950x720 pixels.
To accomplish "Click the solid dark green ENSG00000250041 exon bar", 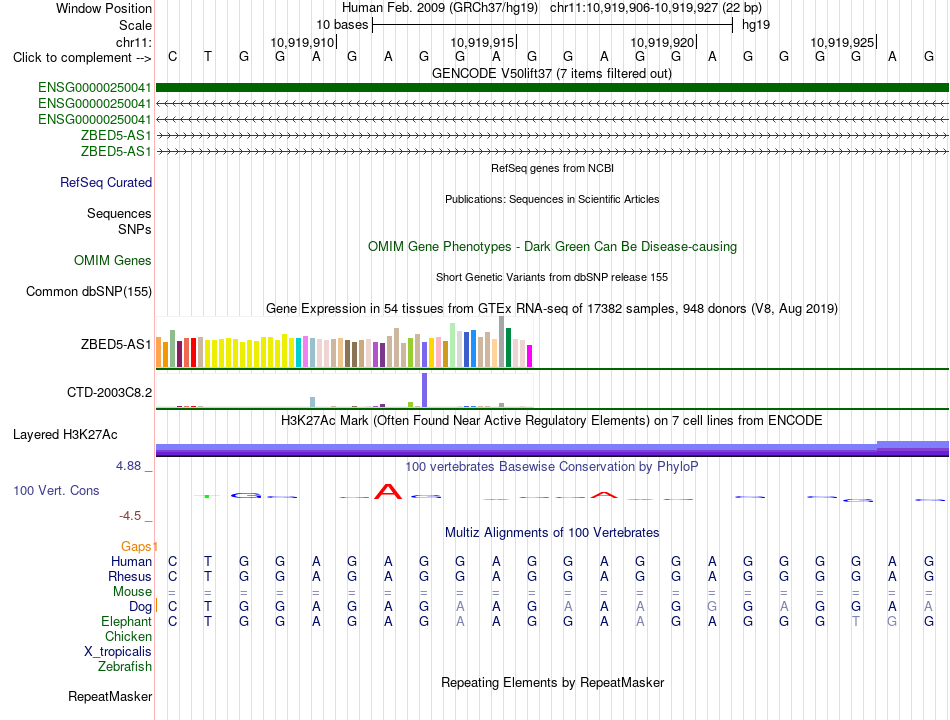I will click(x=552, y=88).
